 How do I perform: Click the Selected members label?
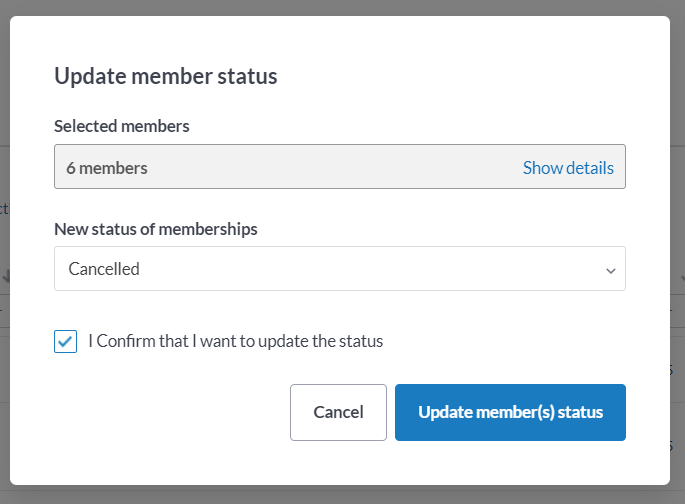(x=121, y=126)
